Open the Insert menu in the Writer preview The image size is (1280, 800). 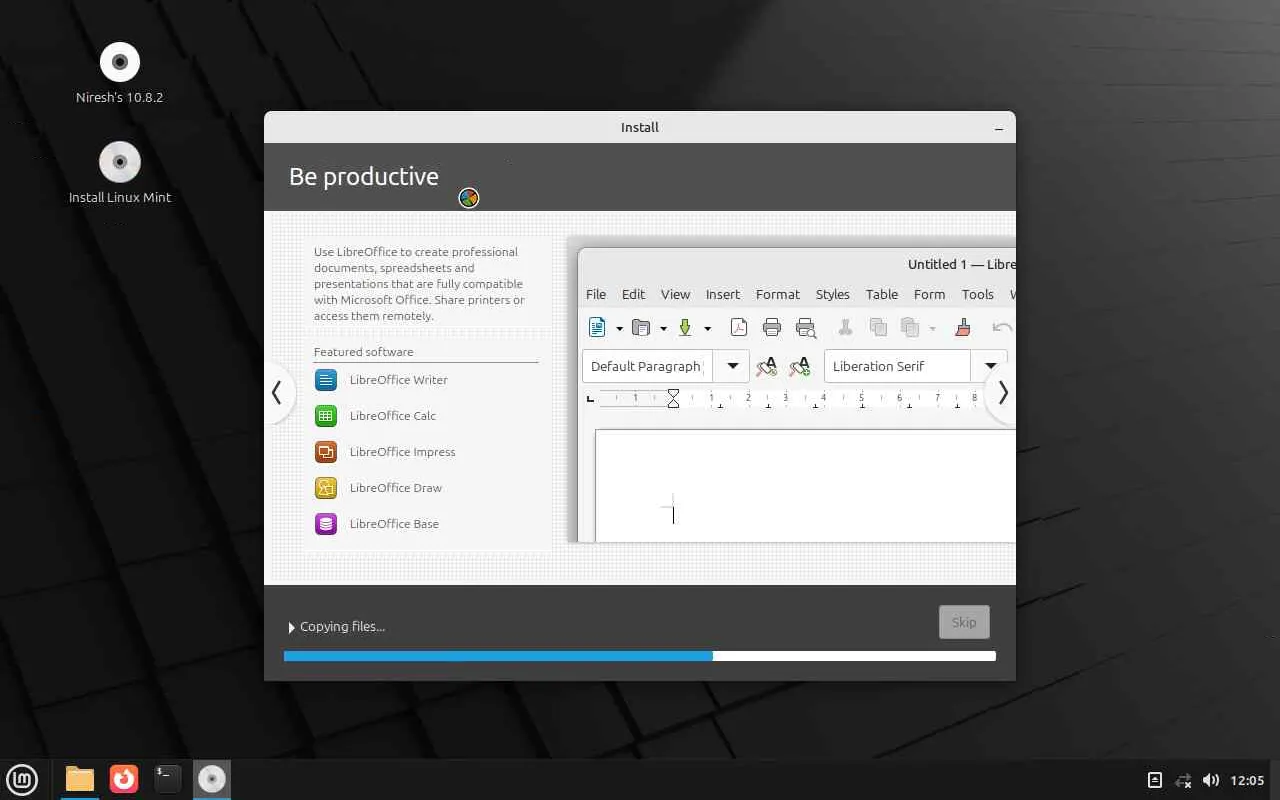click(x=723, y=294)
